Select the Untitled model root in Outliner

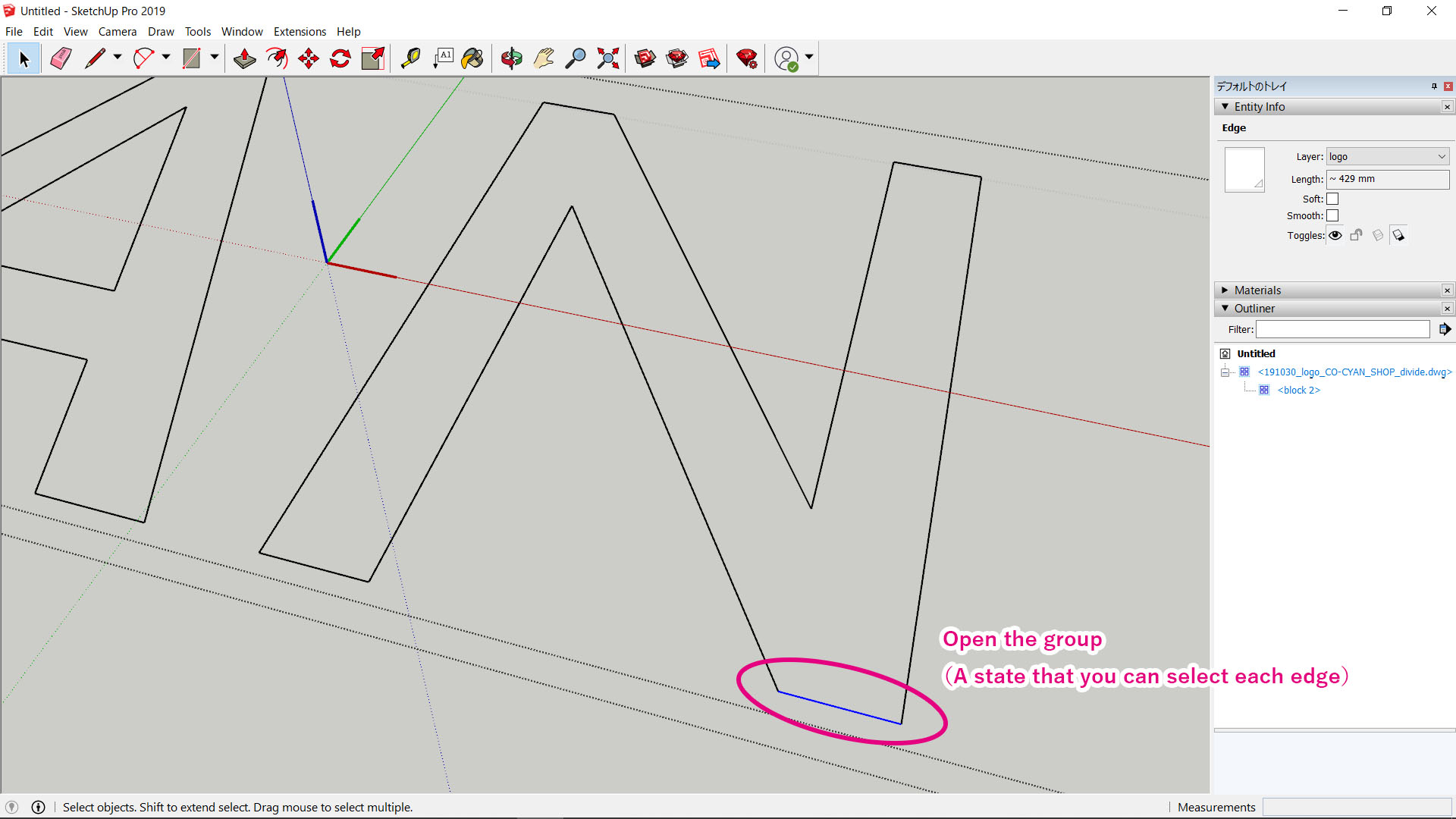click(1256, 354)
